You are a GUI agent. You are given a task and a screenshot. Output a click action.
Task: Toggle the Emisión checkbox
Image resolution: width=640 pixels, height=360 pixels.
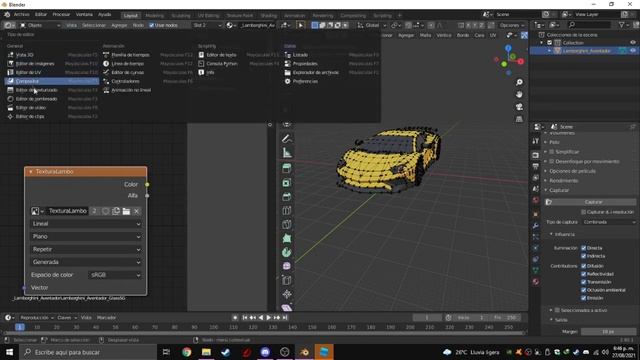point(584,298)
